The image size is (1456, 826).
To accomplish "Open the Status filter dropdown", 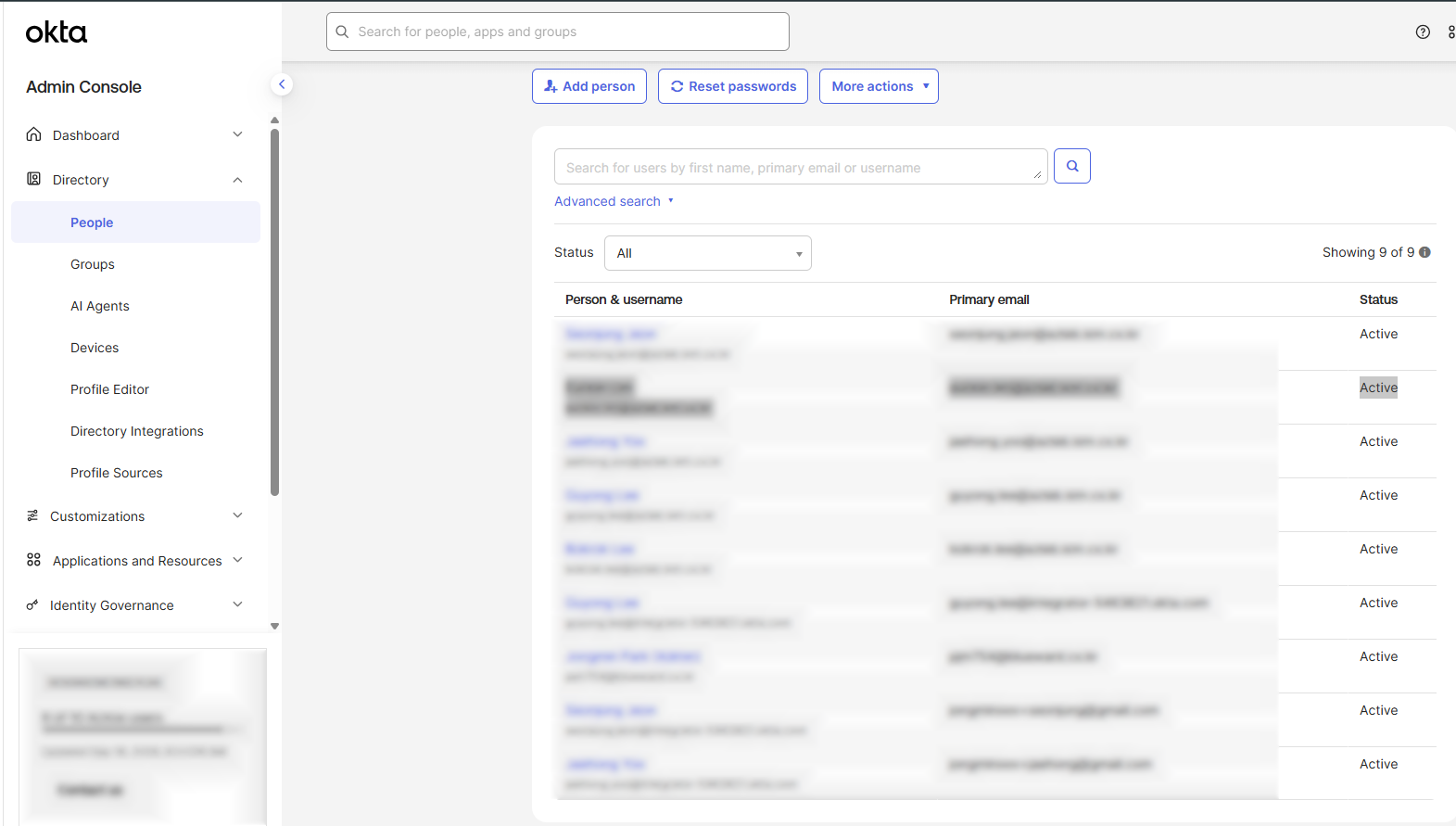I will [708, 253].
